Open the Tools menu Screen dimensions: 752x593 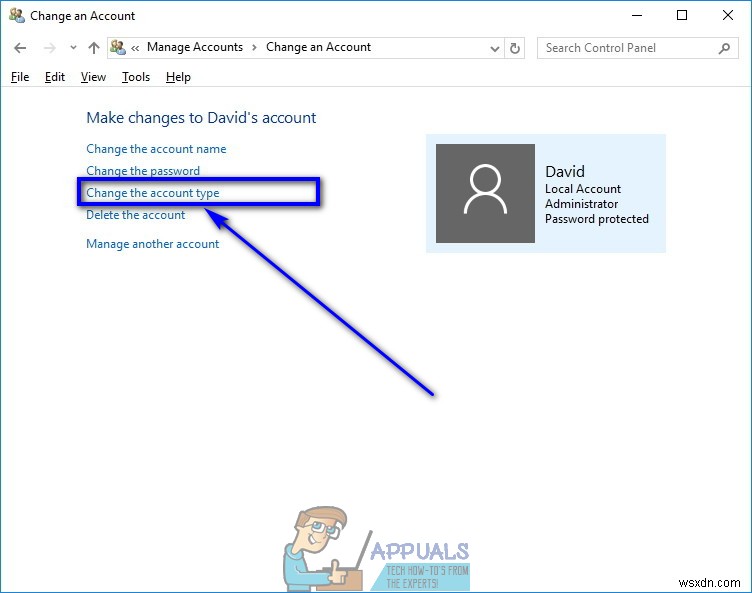pyautogui.click(x=136, y=77)
